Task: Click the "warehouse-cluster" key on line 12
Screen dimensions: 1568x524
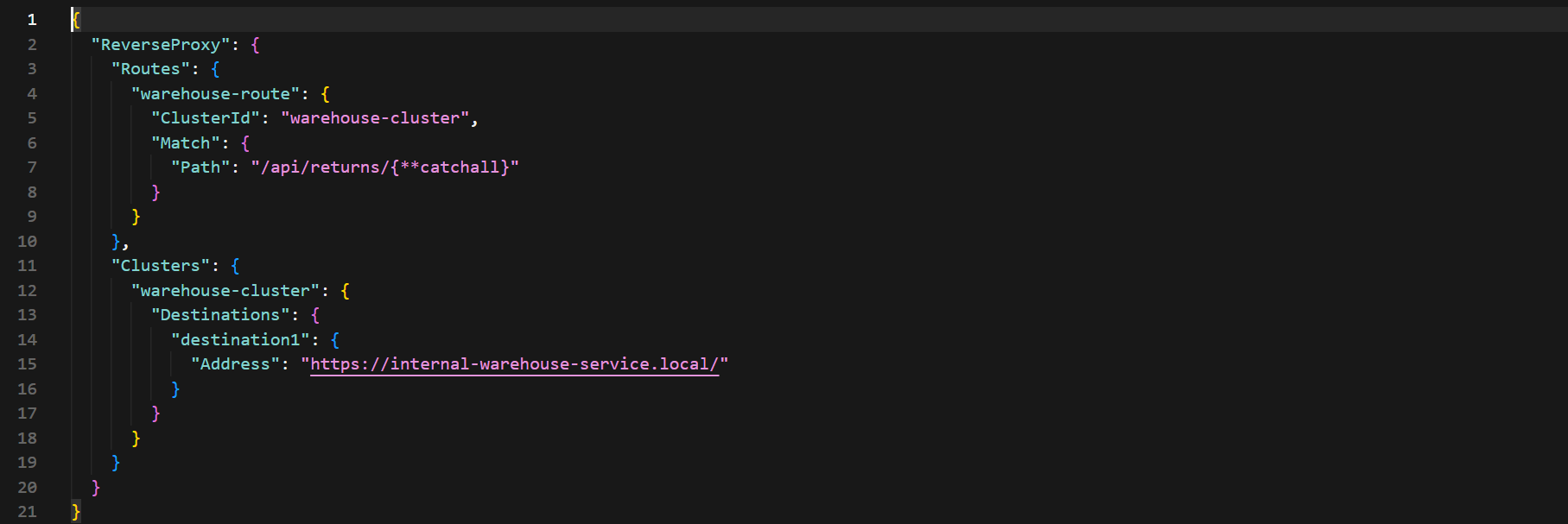Action: (225, 291)
